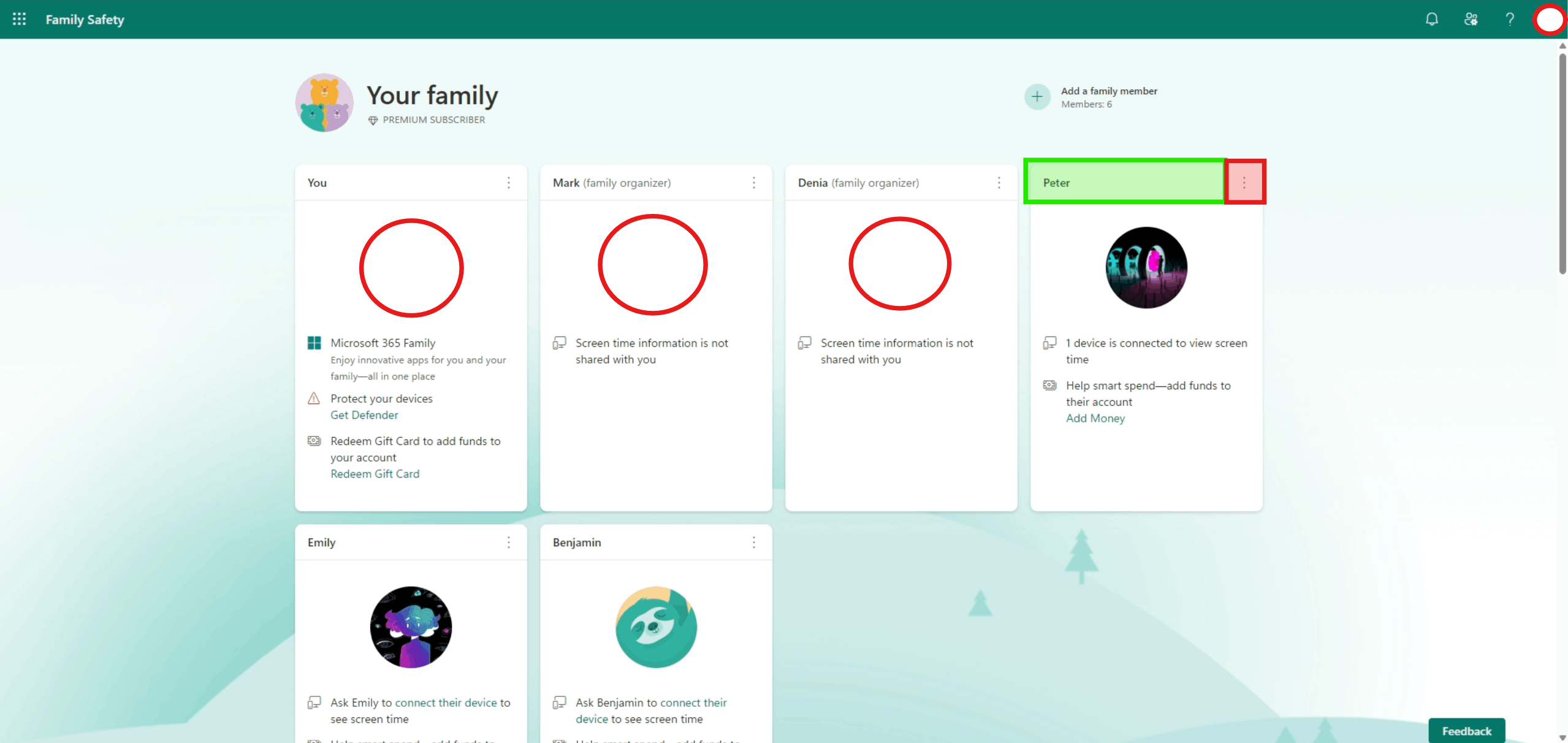This screenshot has width=1568, height=743.
Task: Open the app launcher grid icon
Action: click(19, 19)
